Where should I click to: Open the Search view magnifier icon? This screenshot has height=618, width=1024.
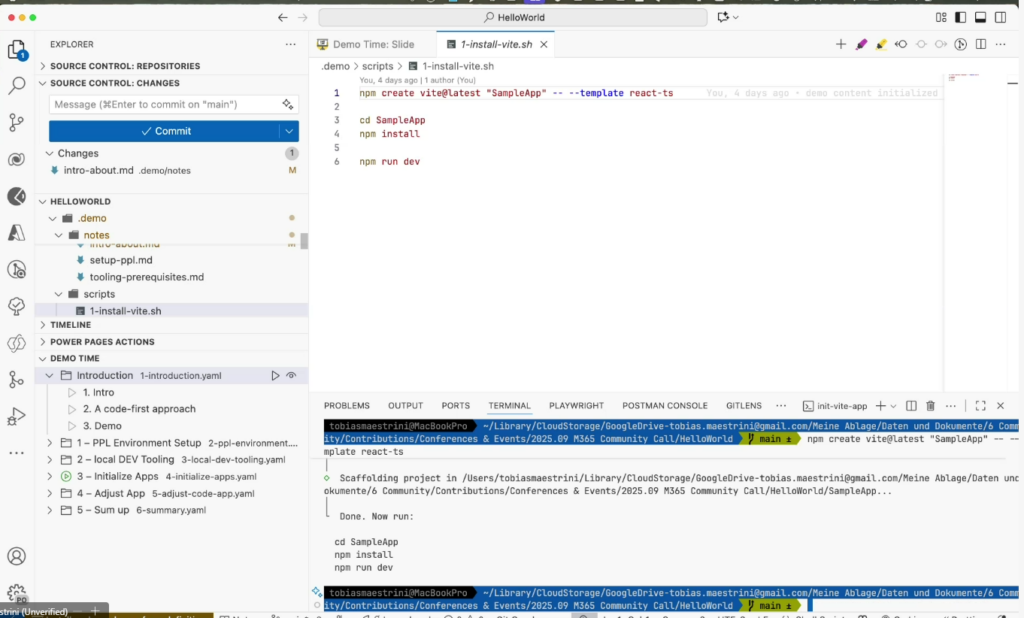(16, 85)
